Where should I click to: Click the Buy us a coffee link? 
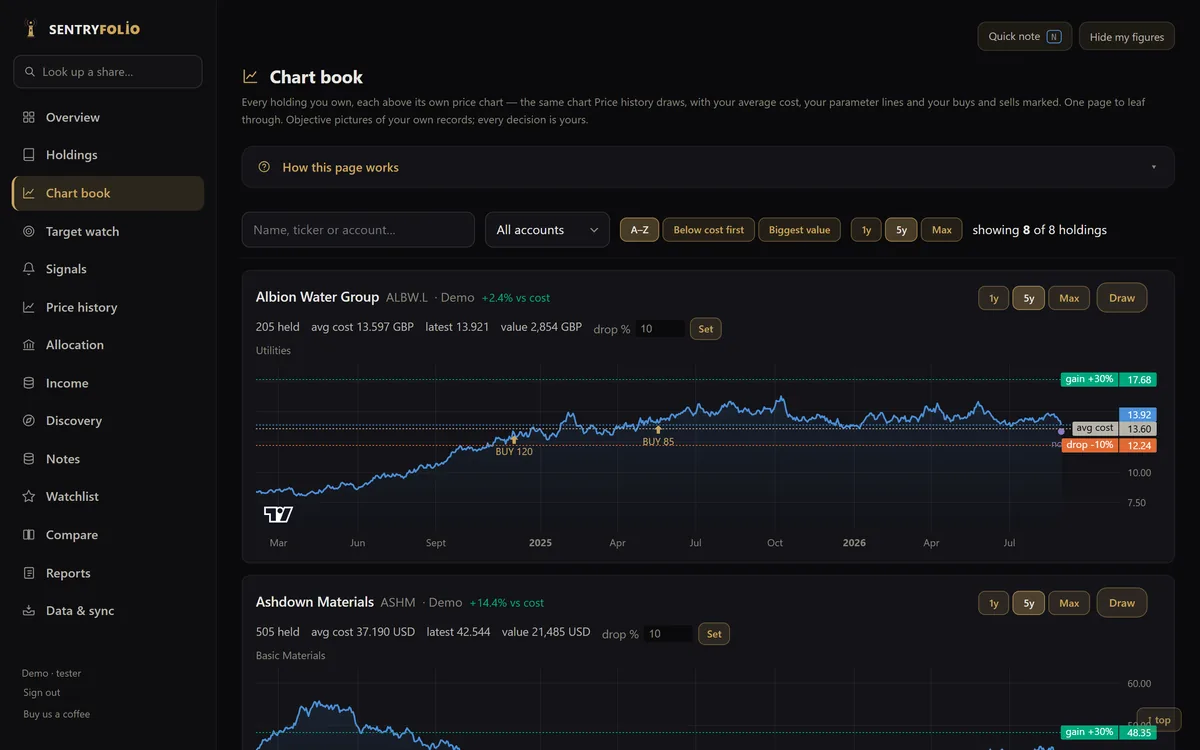click(57, 714)
